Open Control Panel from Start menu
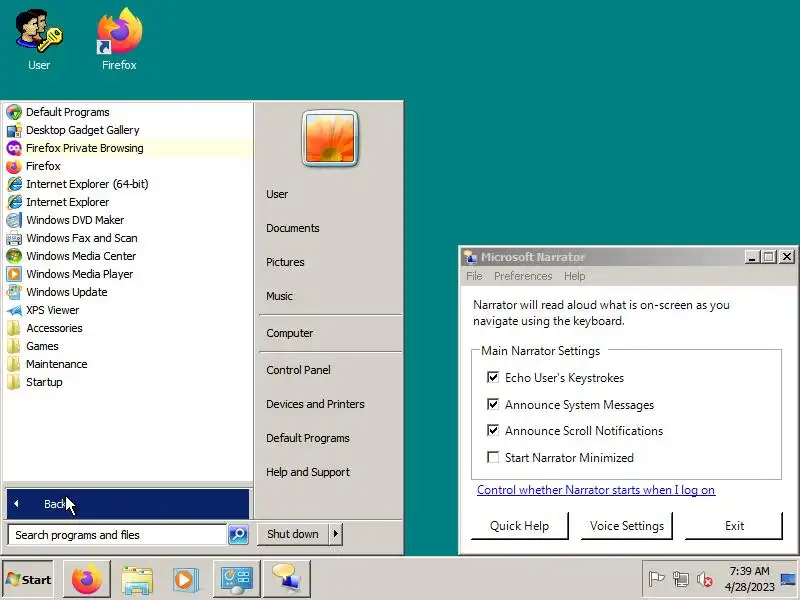800x600 pixels. coord(298,370)
